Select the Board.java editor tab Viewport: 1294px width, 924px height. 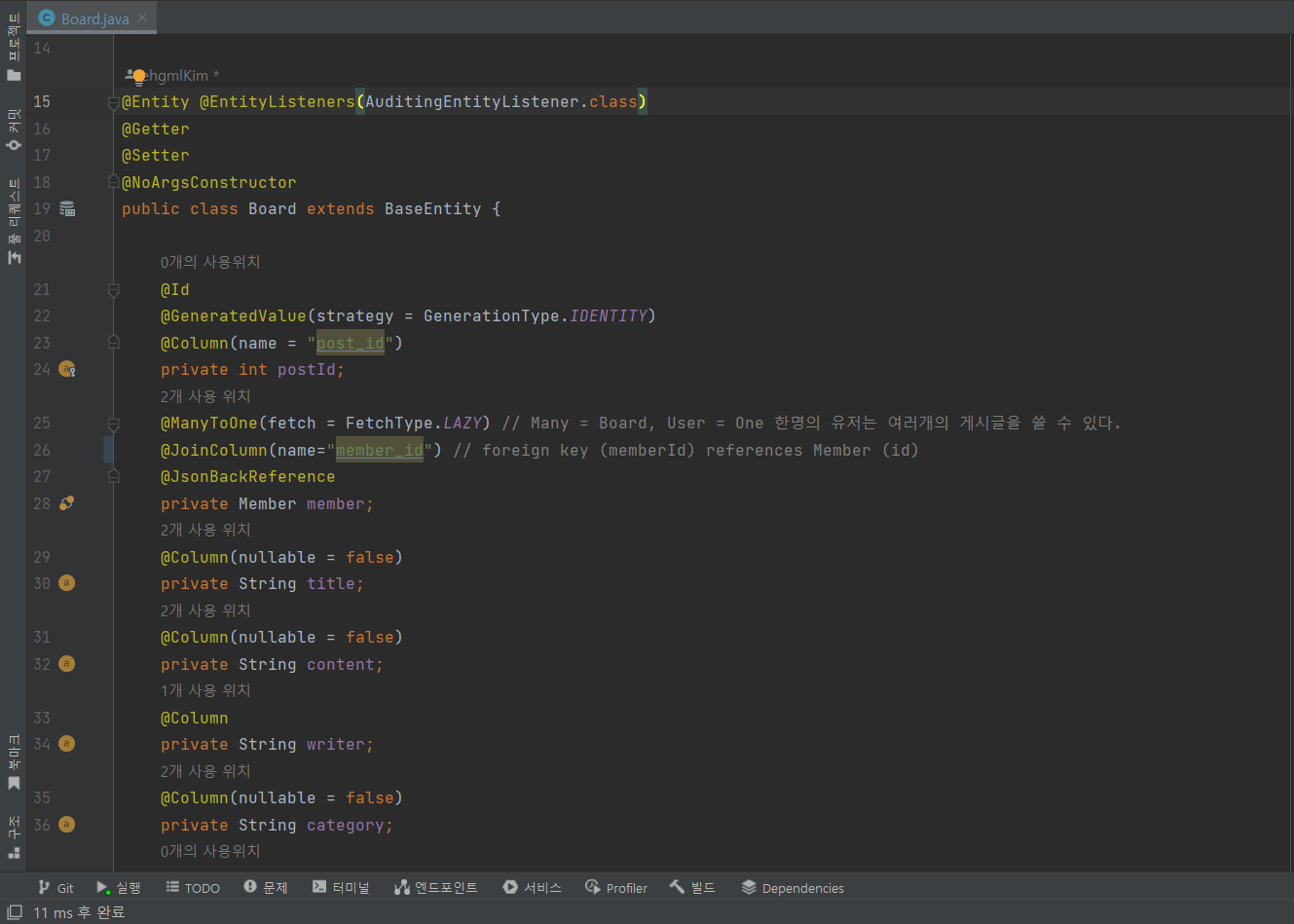pos(93,18)
